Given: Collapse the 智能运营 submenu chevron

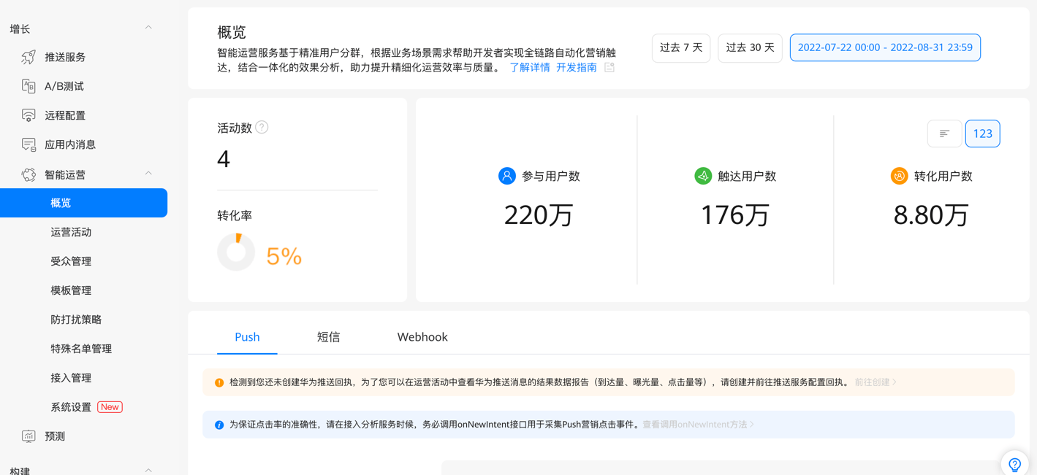Looking at the screenshot, I should click(149, 174).
